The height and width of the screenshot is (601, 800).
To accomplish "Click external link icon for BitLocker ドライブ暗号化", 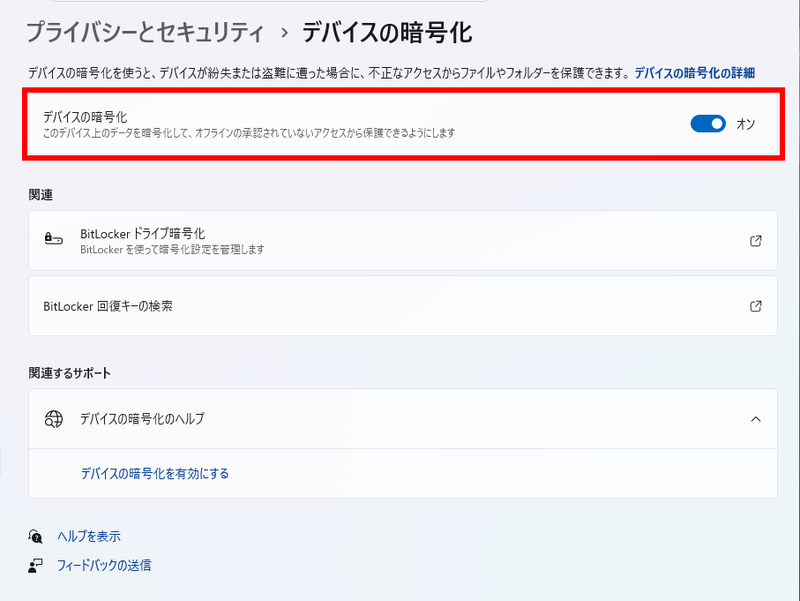I will 756,241.
